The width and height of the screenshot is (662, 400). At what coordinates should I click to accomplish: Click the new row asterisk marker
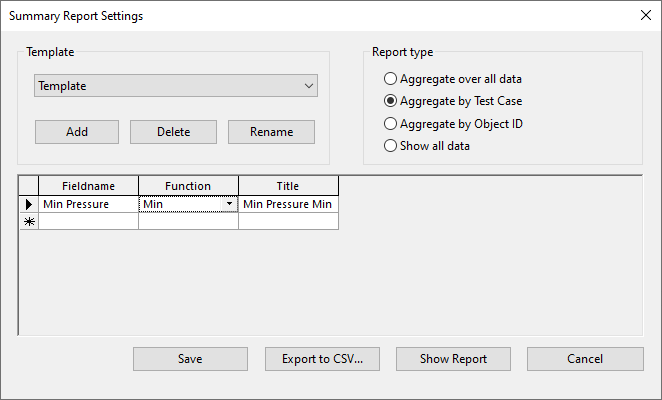28,221
